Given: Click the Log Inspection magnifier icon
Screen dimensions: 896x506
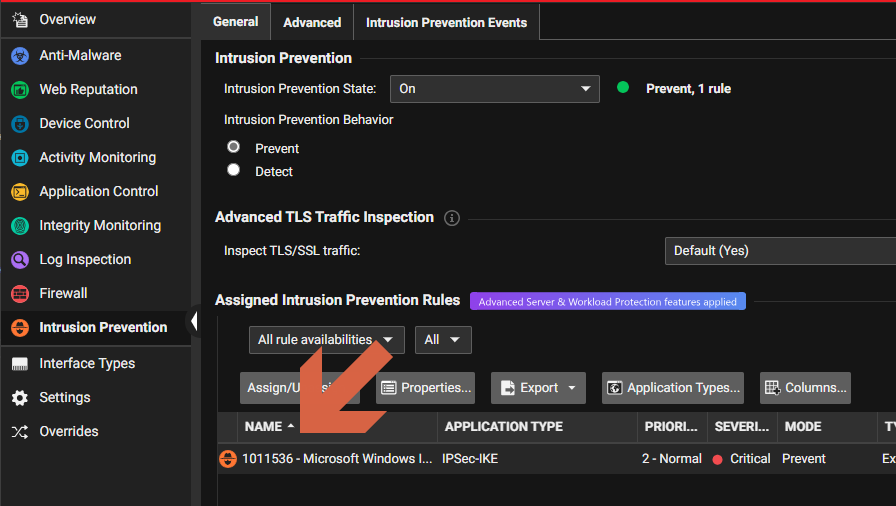Looking at the screenshot, I should [x=20, y=260].
